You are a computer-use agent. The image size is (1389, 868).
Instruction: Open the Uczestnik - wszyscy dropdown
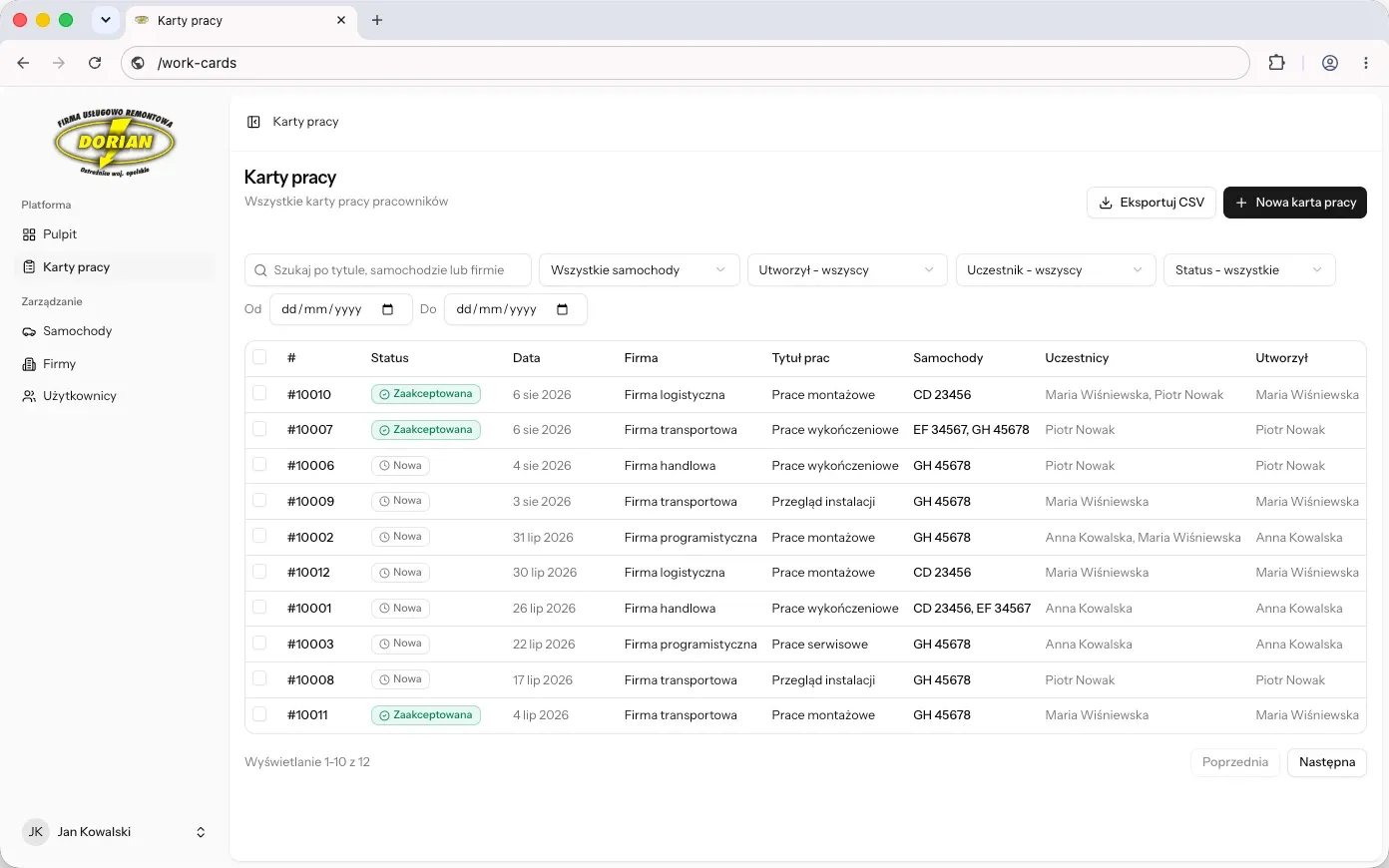1056,270
